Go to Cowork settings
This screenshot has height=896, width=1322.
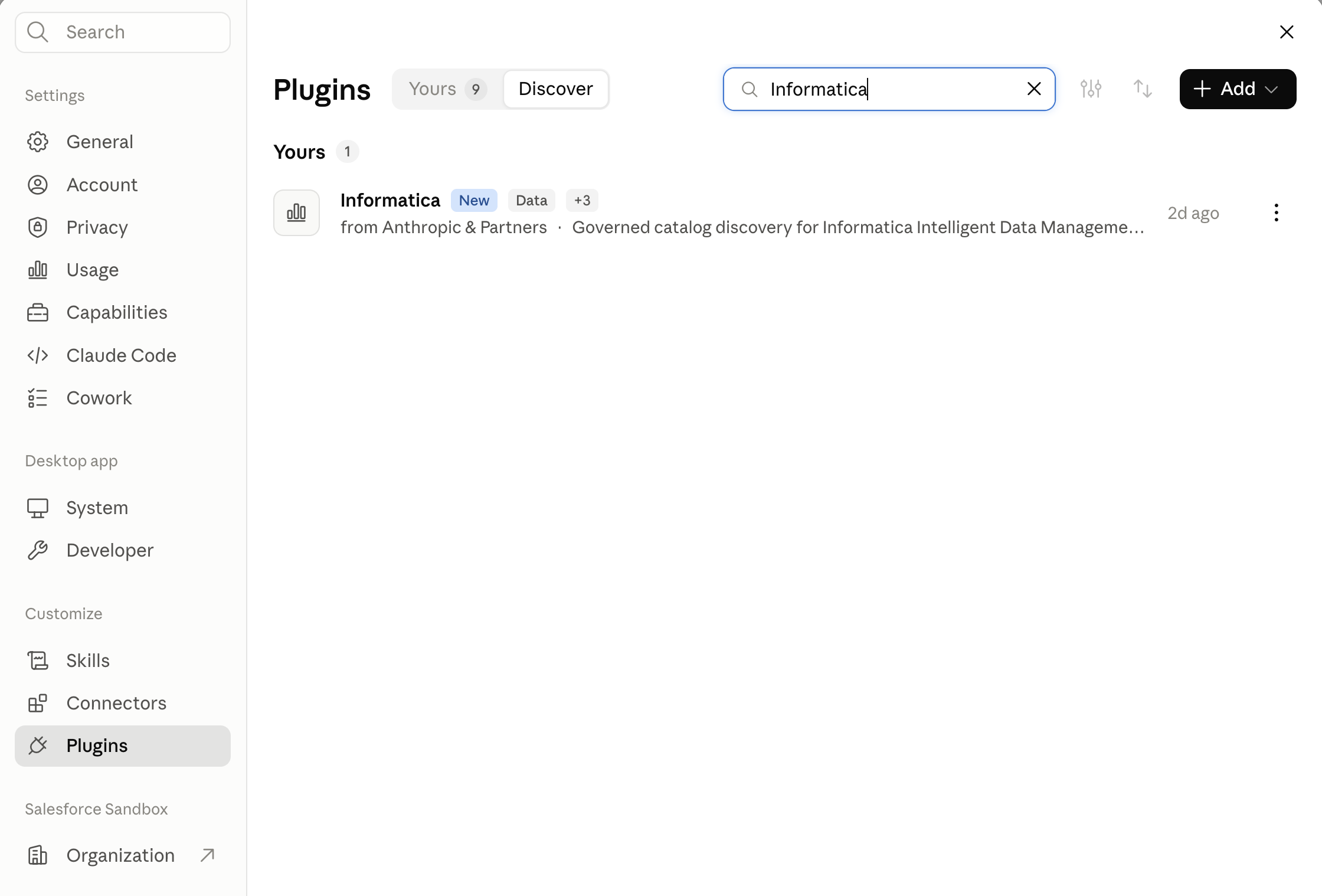[x=122, y=398]
